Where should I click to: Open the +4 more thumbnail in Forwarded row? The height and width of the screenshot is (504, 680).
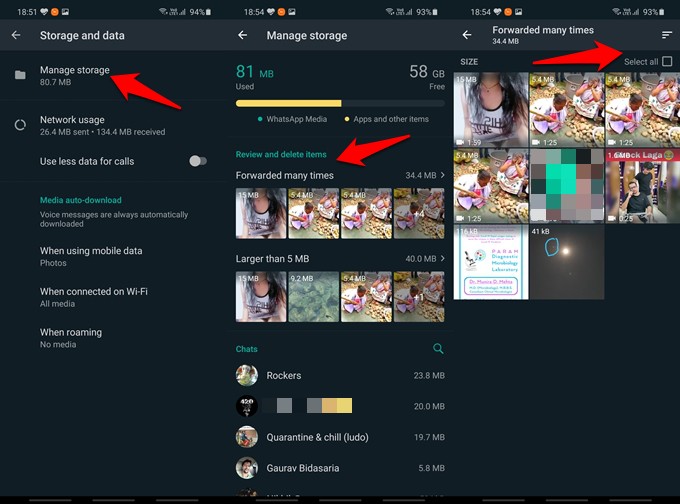(419, 213)
